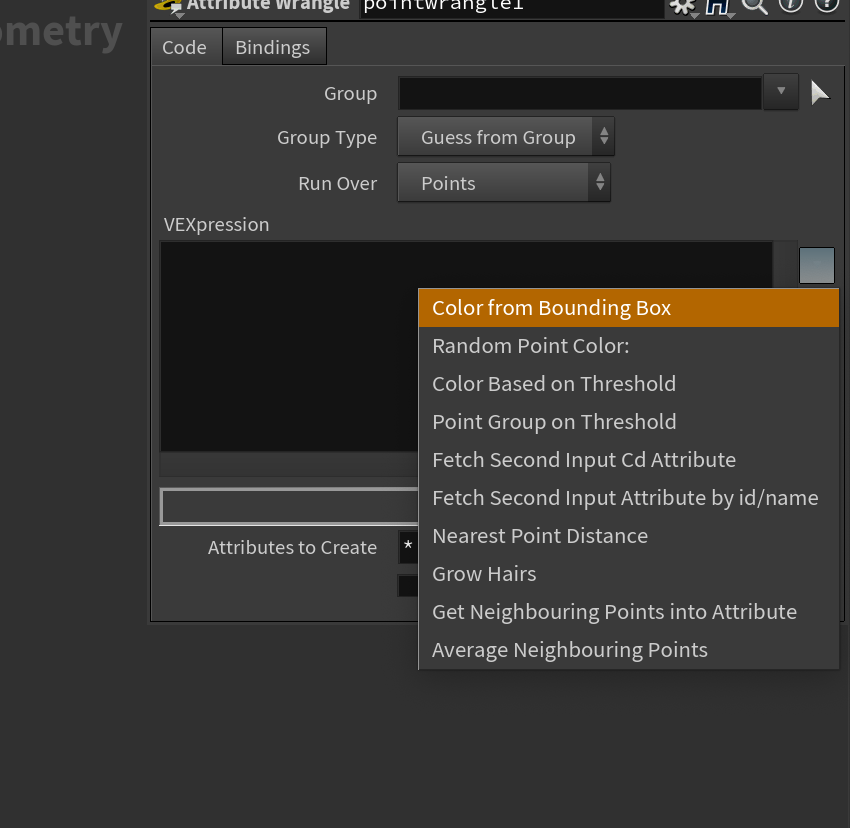The width and height of the screenshot is (850, 828).
Task: Click the Houdini H takeover icon
Action: 718,7
